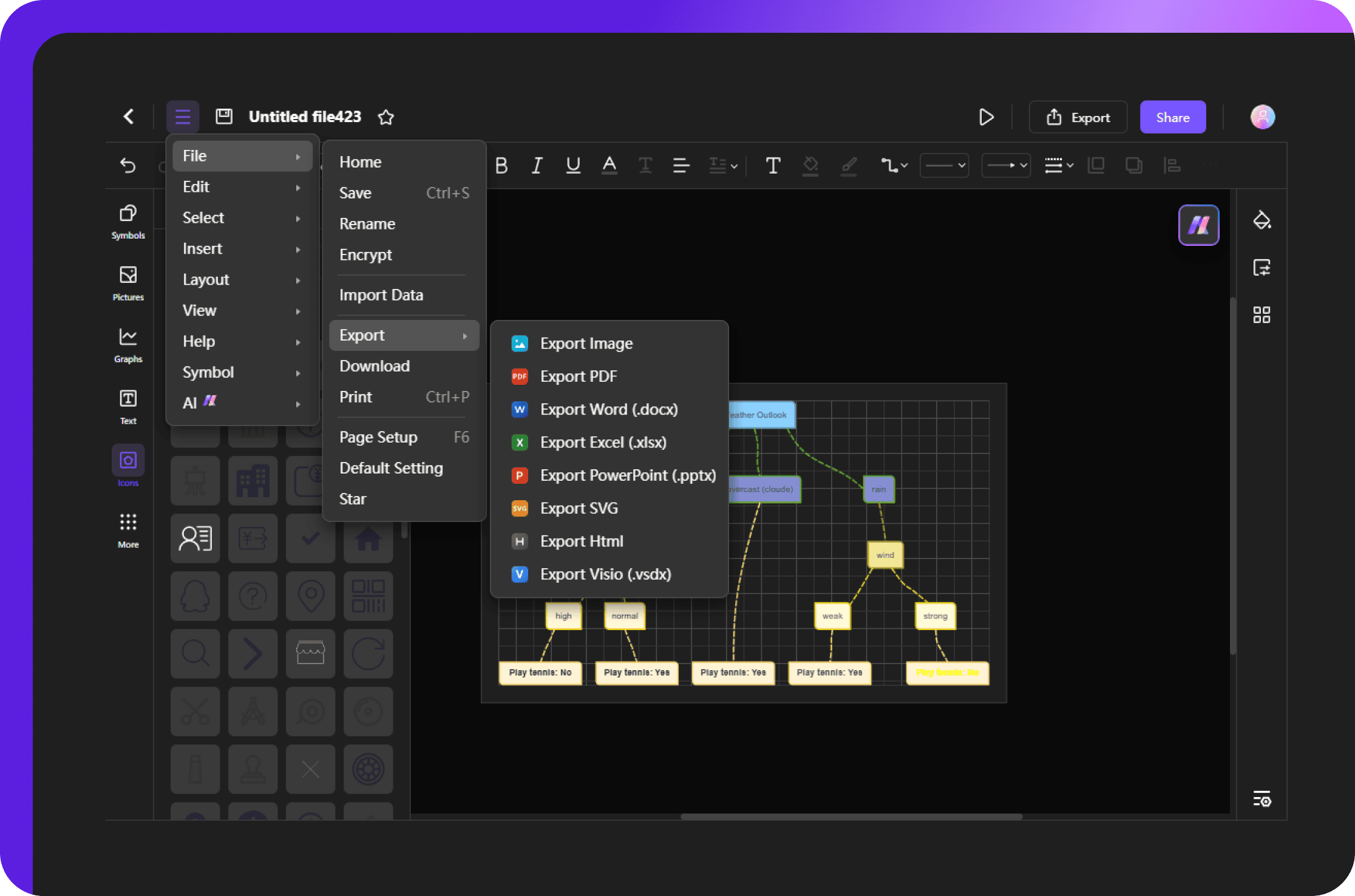Viewport: 1355px width, 896px height.
Task: Select Export SVG option
Action: pos(579,508)
